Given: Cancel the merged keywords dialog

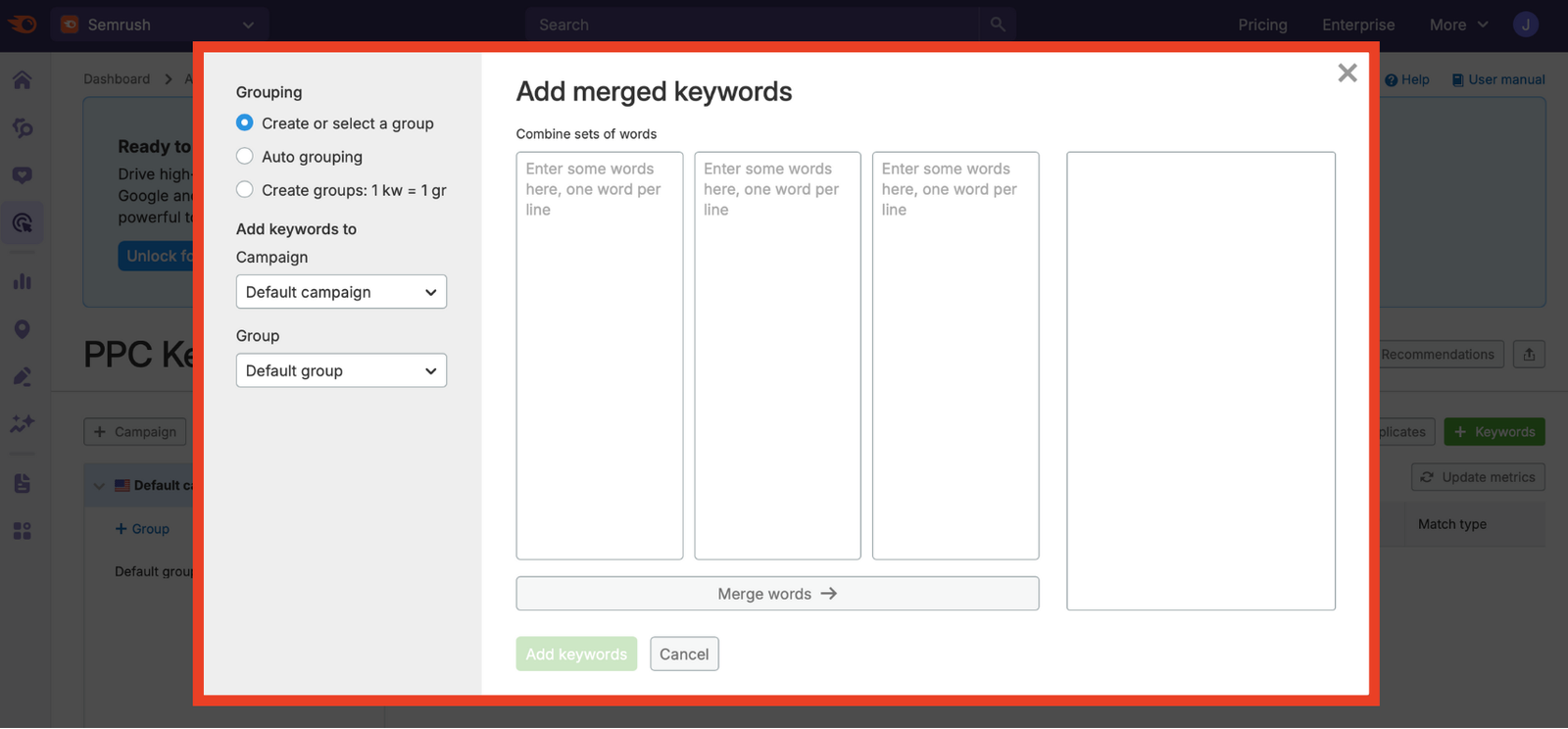Looking at the screenshot, I should pyautogui.click(x=684, y=655).
